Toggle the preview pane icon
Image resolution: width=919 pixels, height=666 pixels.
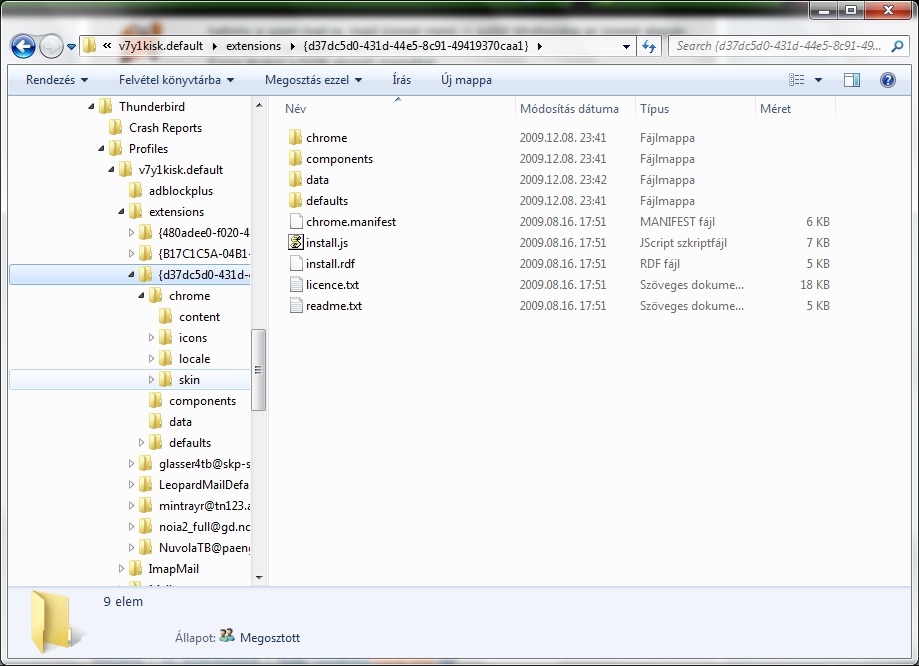pyautogui.click(x=852, y=80)
